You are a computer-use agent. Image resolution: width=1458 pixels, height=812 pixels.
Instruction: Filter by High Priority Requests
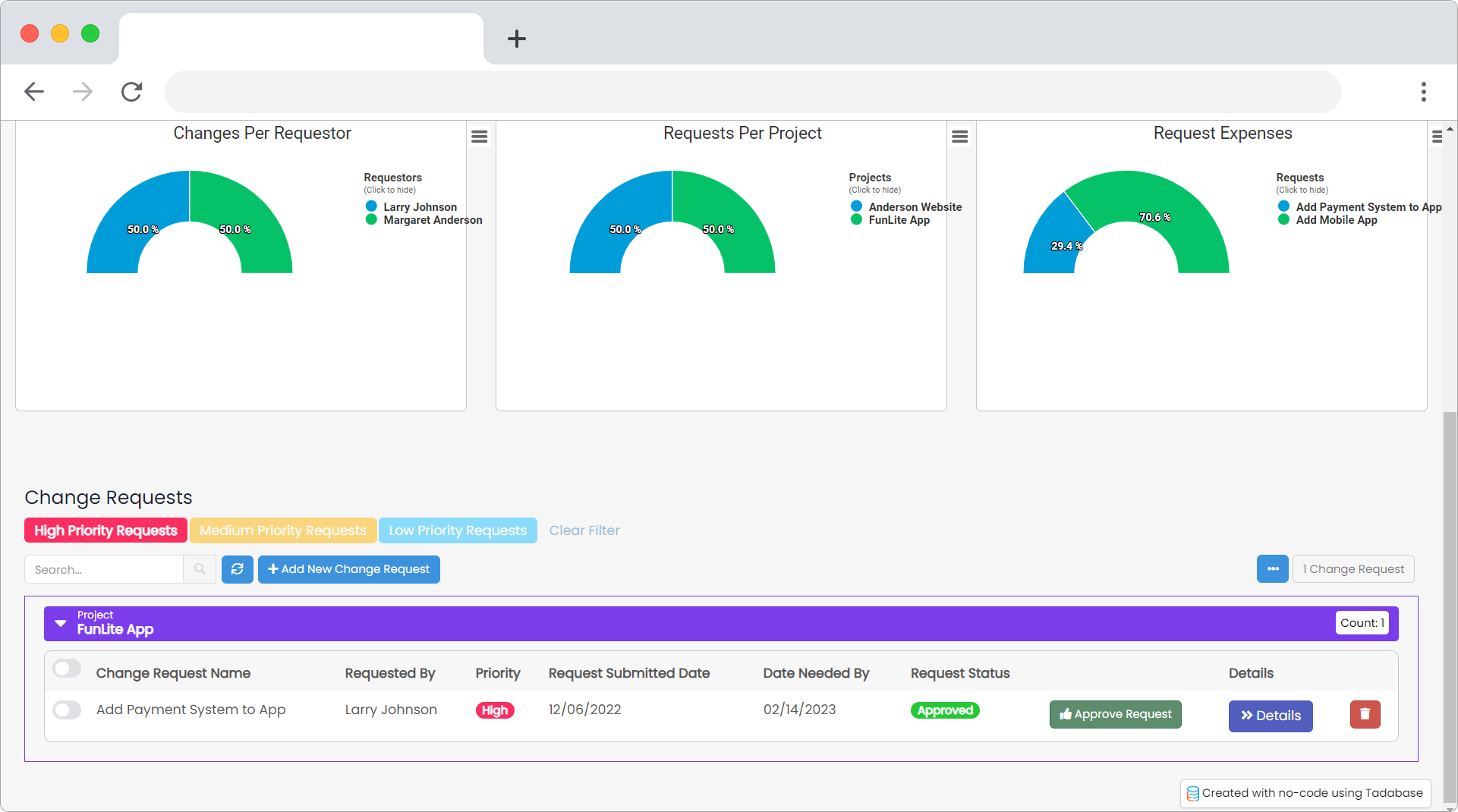(x=105, y=530)
